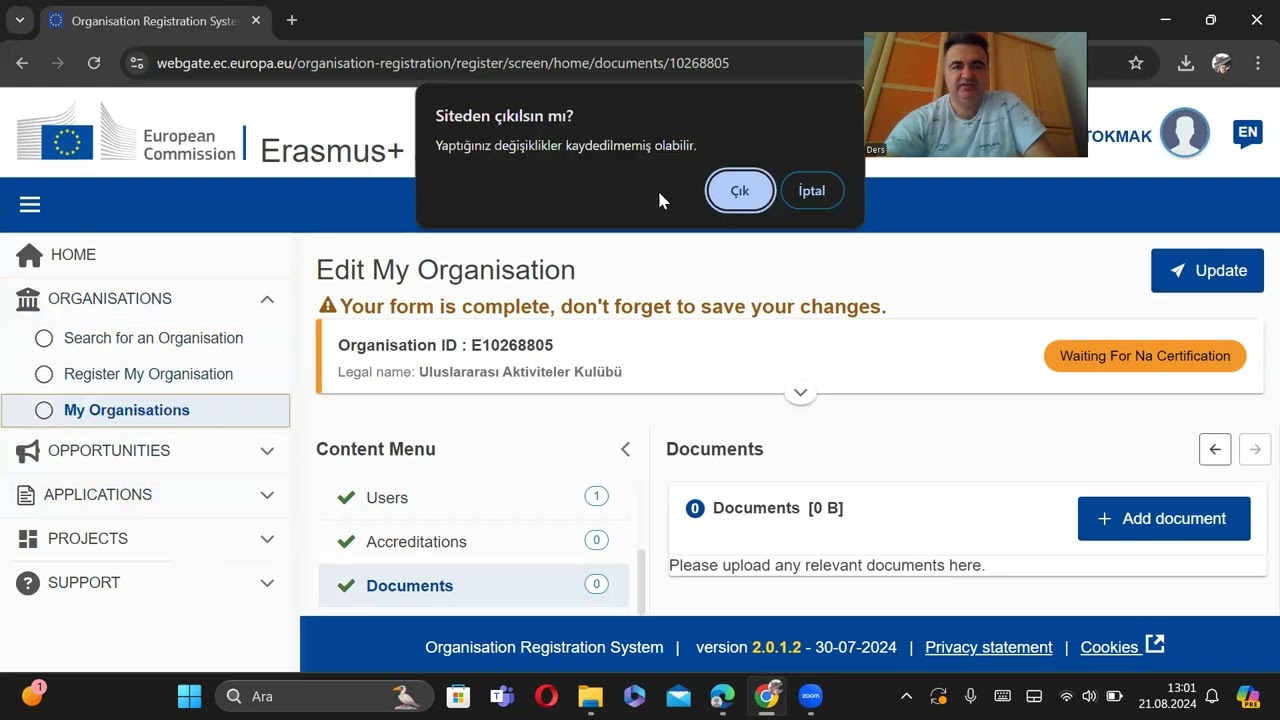Open the Cookies link
1280x720 pixels.
[1122, 647]
